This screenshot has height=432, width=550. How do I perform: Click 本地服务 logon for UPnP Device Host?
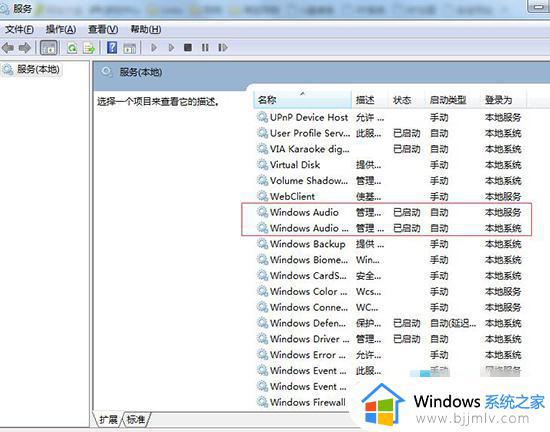tap(503, 117)
